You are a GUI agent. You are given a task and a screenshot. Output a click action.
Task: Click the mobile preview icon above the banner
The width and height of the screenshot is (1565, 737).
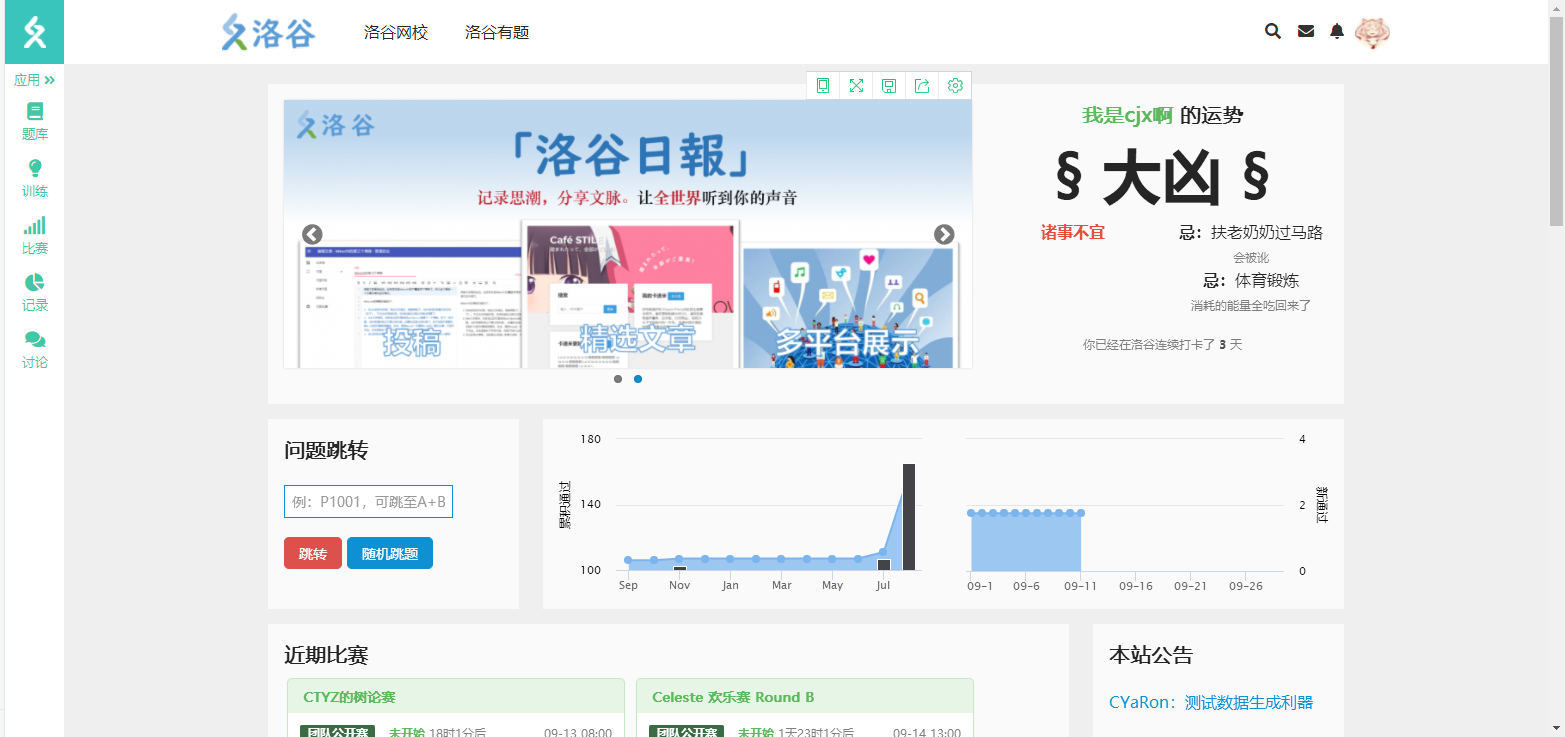click(x=822, y=86)
